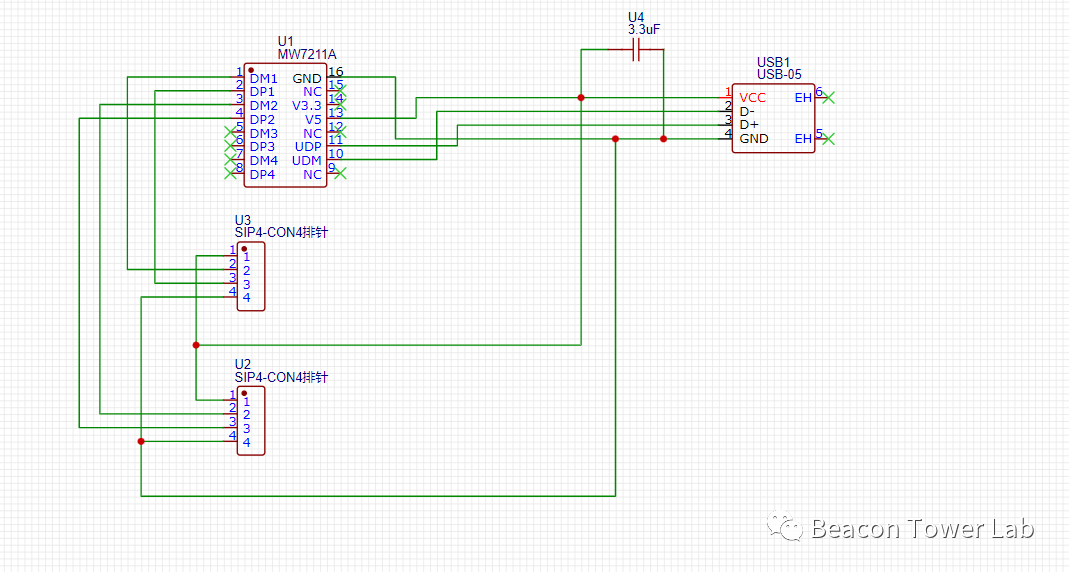Click the no-connect X on U1 pin 9
Image resolution: width=1069 pixels, height=572 pixels.
[341, 174]
